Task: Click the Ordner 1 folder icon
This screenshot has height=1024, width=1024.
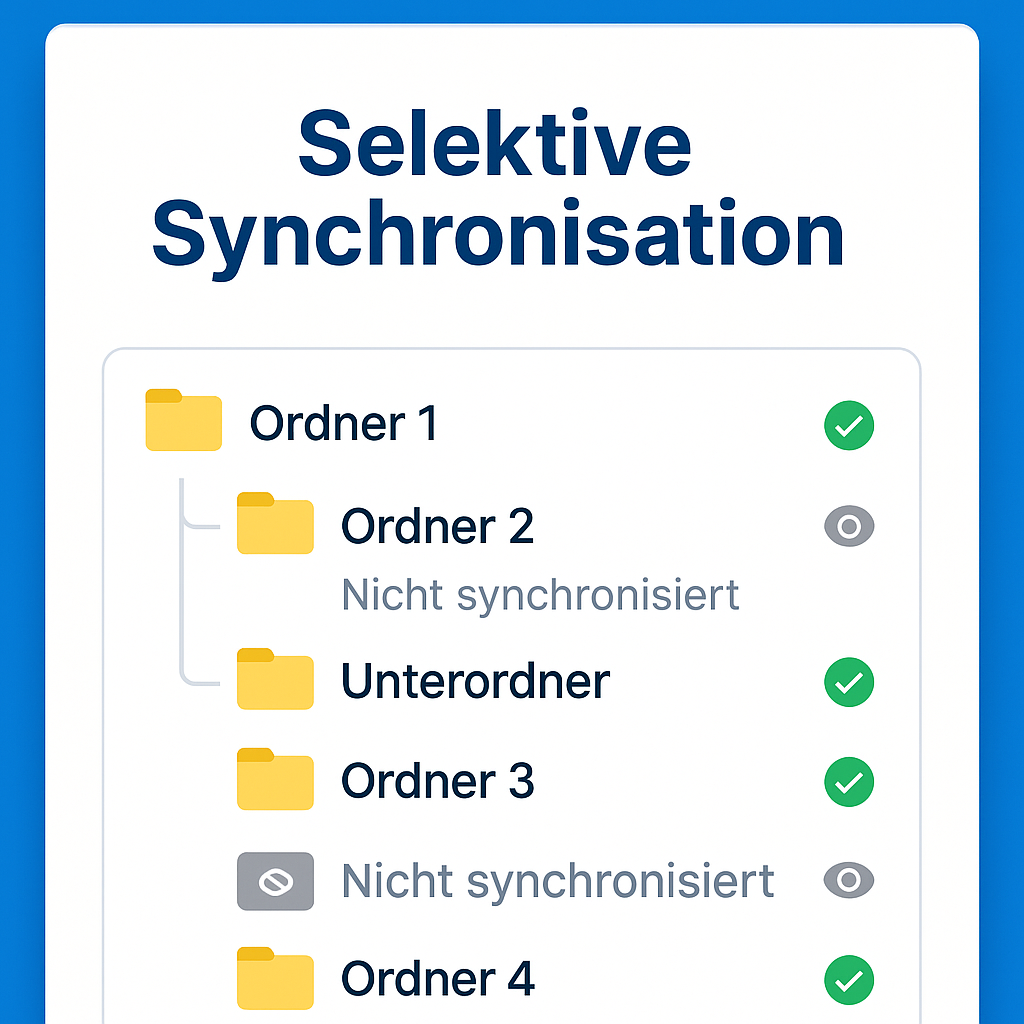Action: point(183,421)
